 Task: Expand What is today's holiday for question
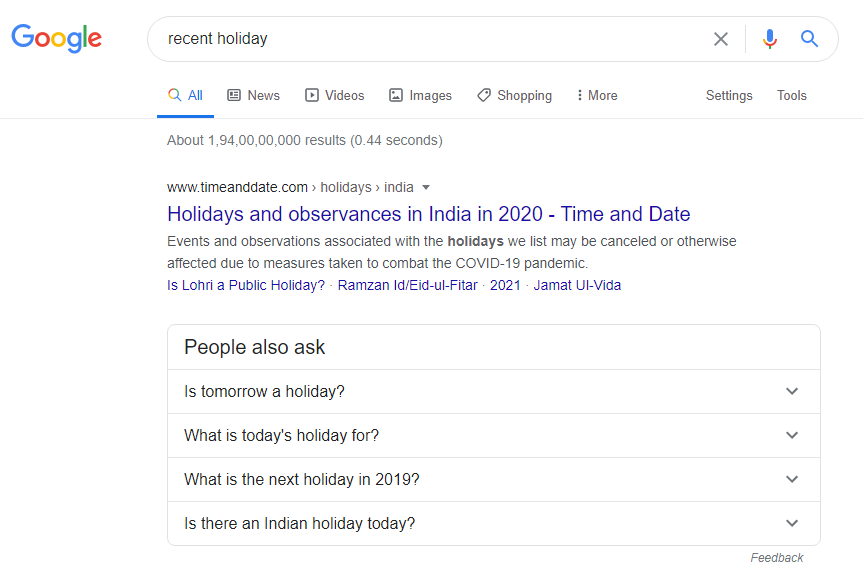[494, 435]
